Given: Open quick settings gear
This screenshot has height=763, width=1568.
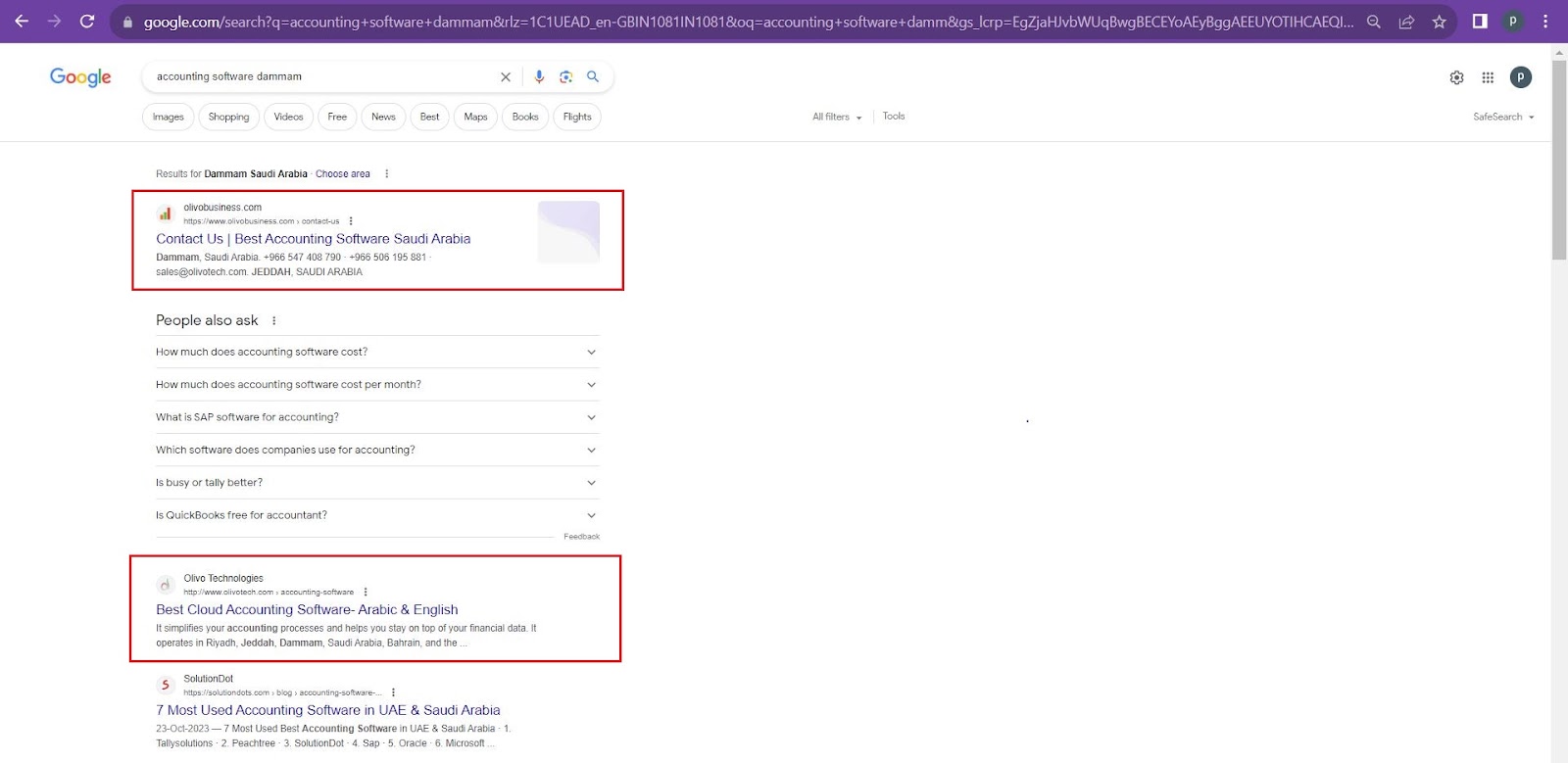Looking at the screenshot, I should pyautogui.click(x=1456, y=77).
